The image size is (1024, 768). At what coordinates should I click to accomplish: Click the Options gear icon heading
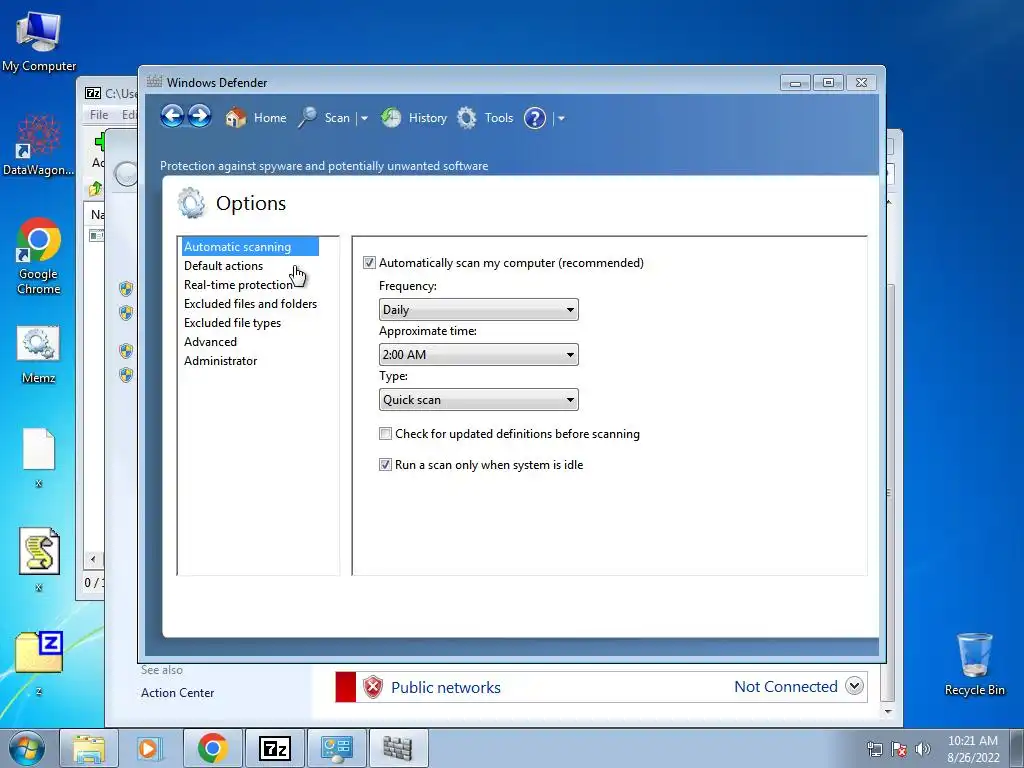191,203
